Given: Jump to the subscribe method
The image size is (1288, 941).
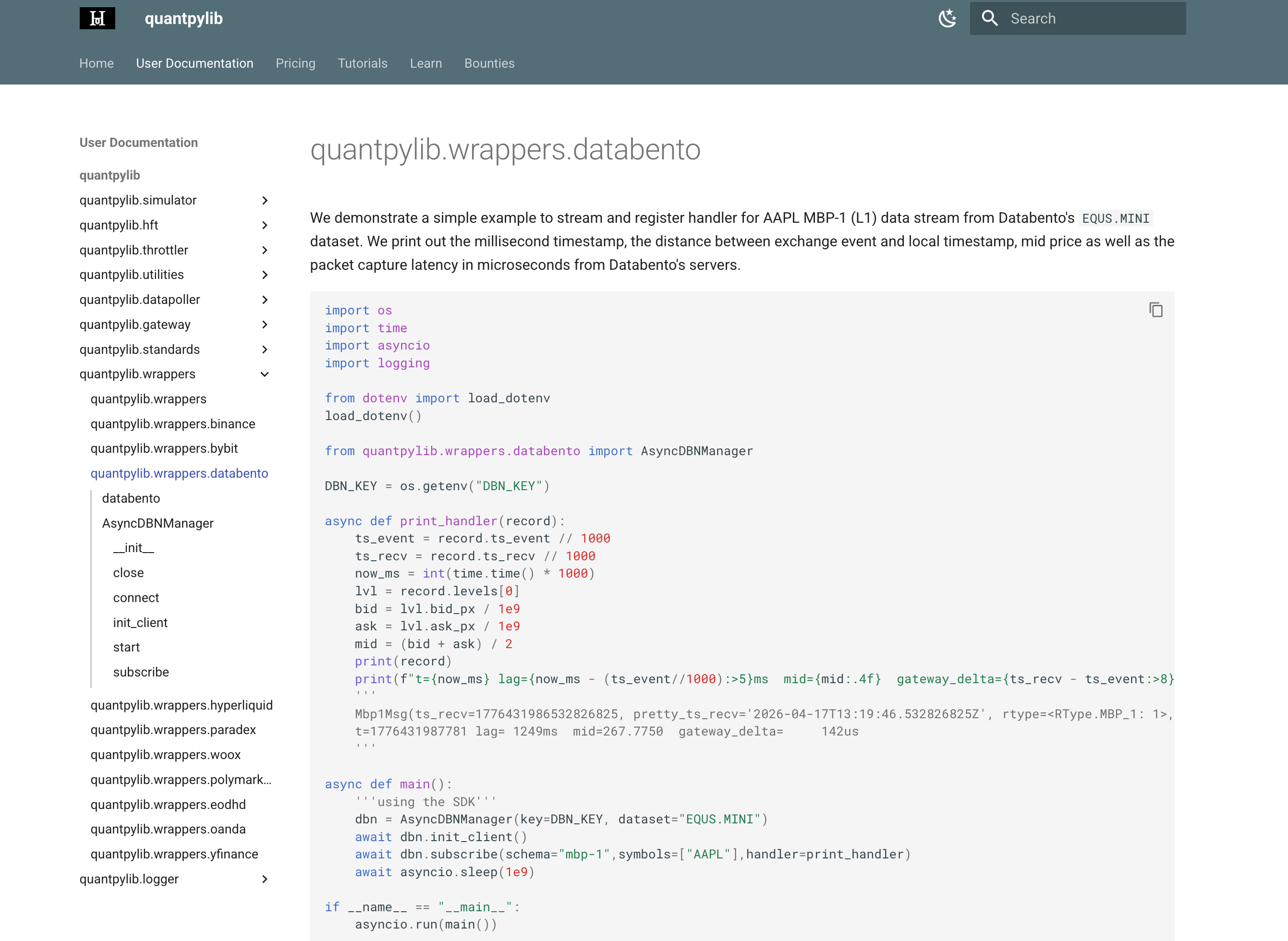Looking at the screenshot, I should (x=141, y=672).
